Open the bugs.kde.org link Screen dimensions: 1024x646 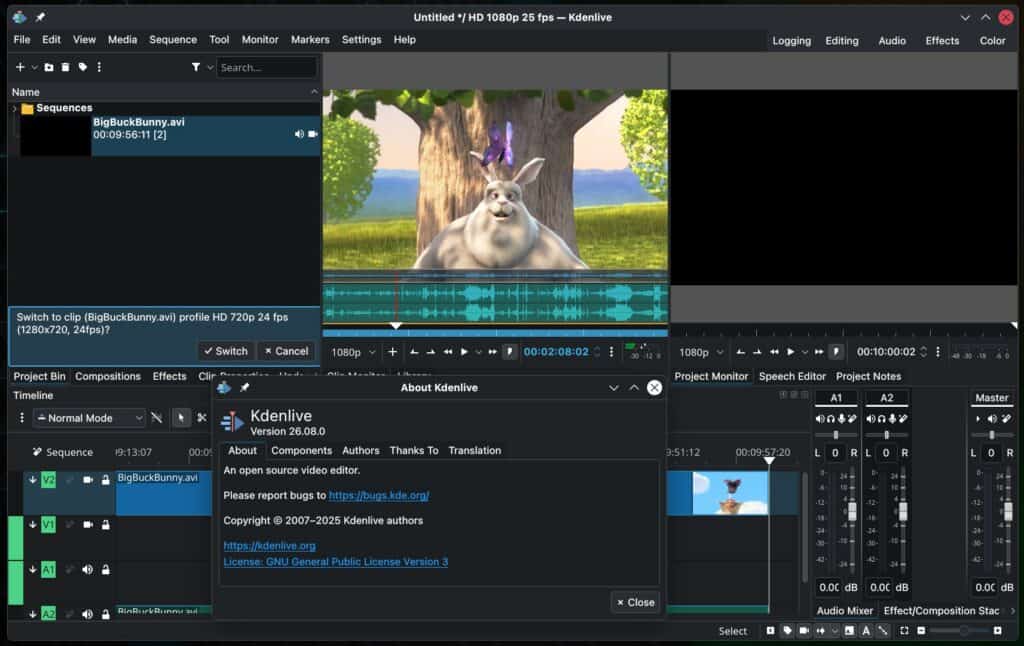pos(379,495)
